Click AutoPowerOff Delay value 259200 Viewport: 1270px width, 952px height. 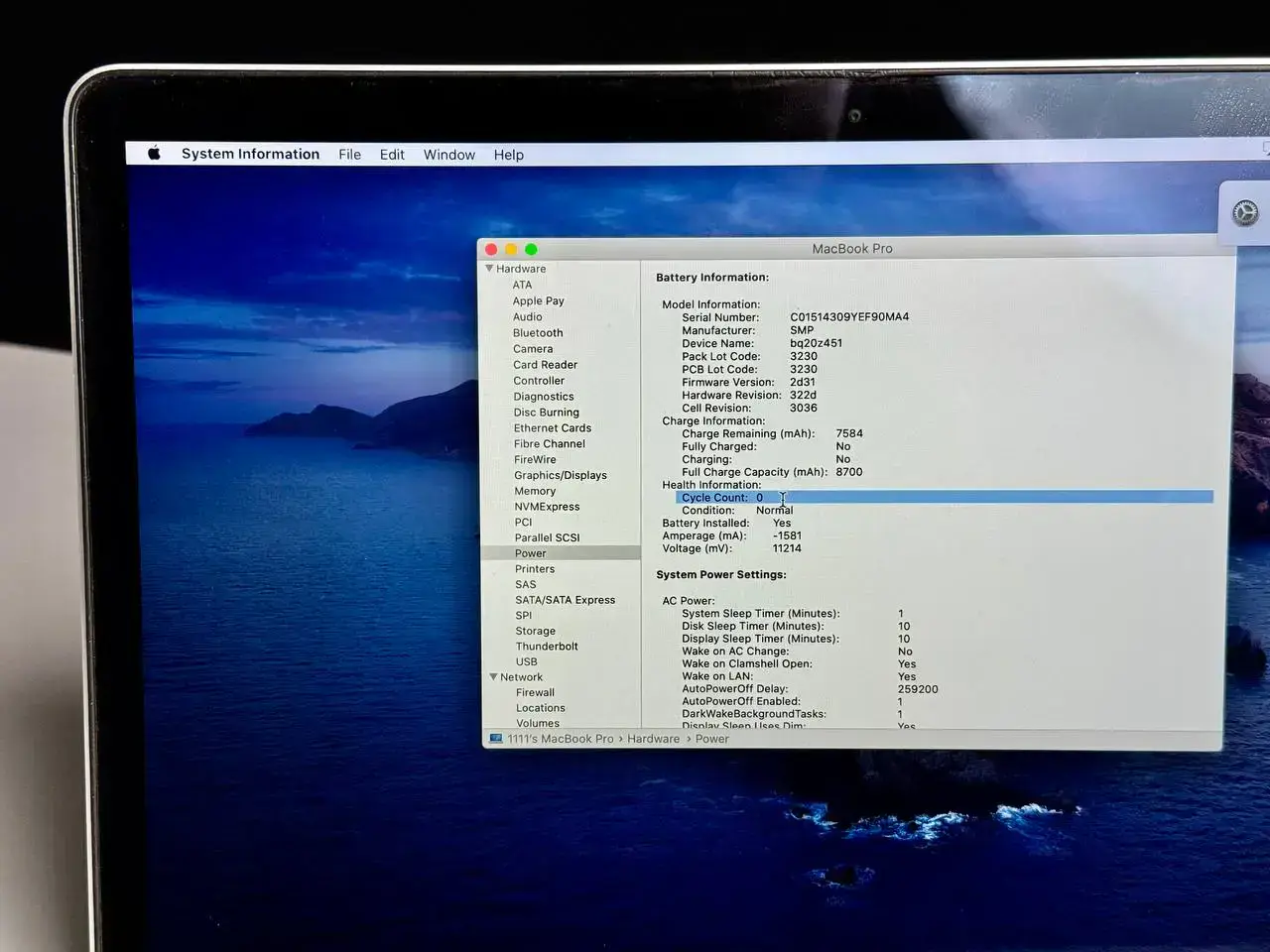[x=918, y=689]
